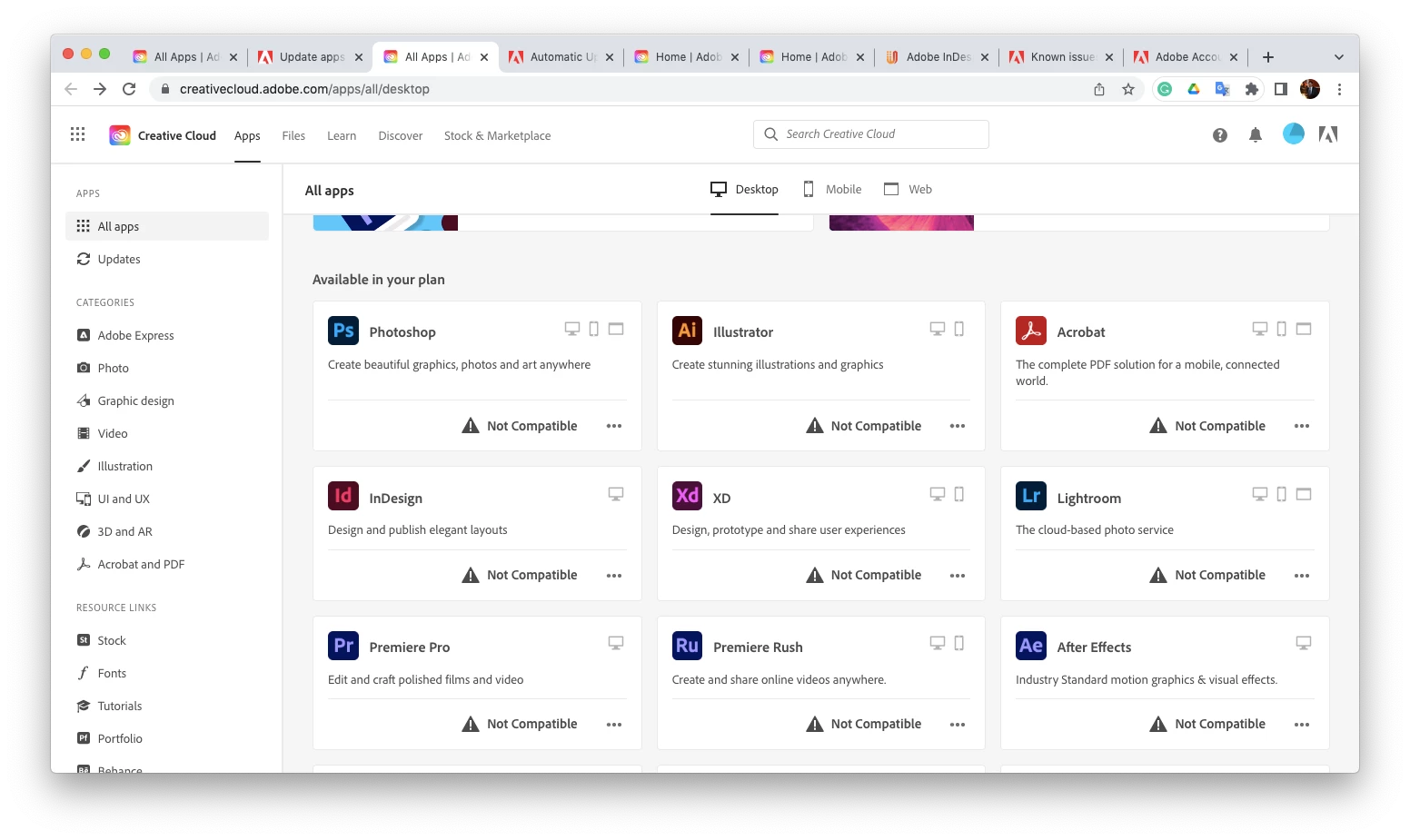The height and width of the screenshot is (840, 1410).
Task: Open the Photo category
Action: [167, 368]
